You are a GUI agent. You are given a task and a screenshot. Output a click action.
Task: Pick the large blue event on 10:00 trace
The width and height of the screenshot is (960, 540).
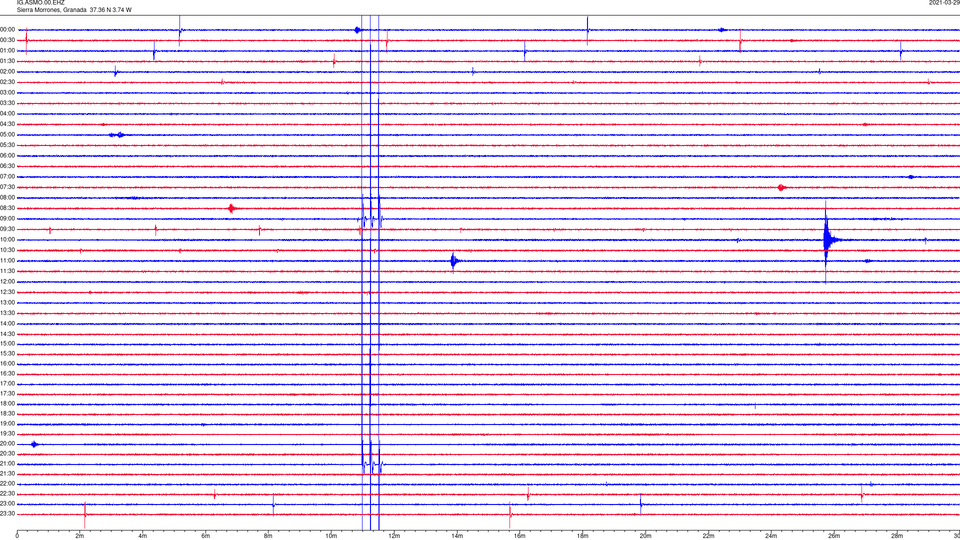[828, 240]
